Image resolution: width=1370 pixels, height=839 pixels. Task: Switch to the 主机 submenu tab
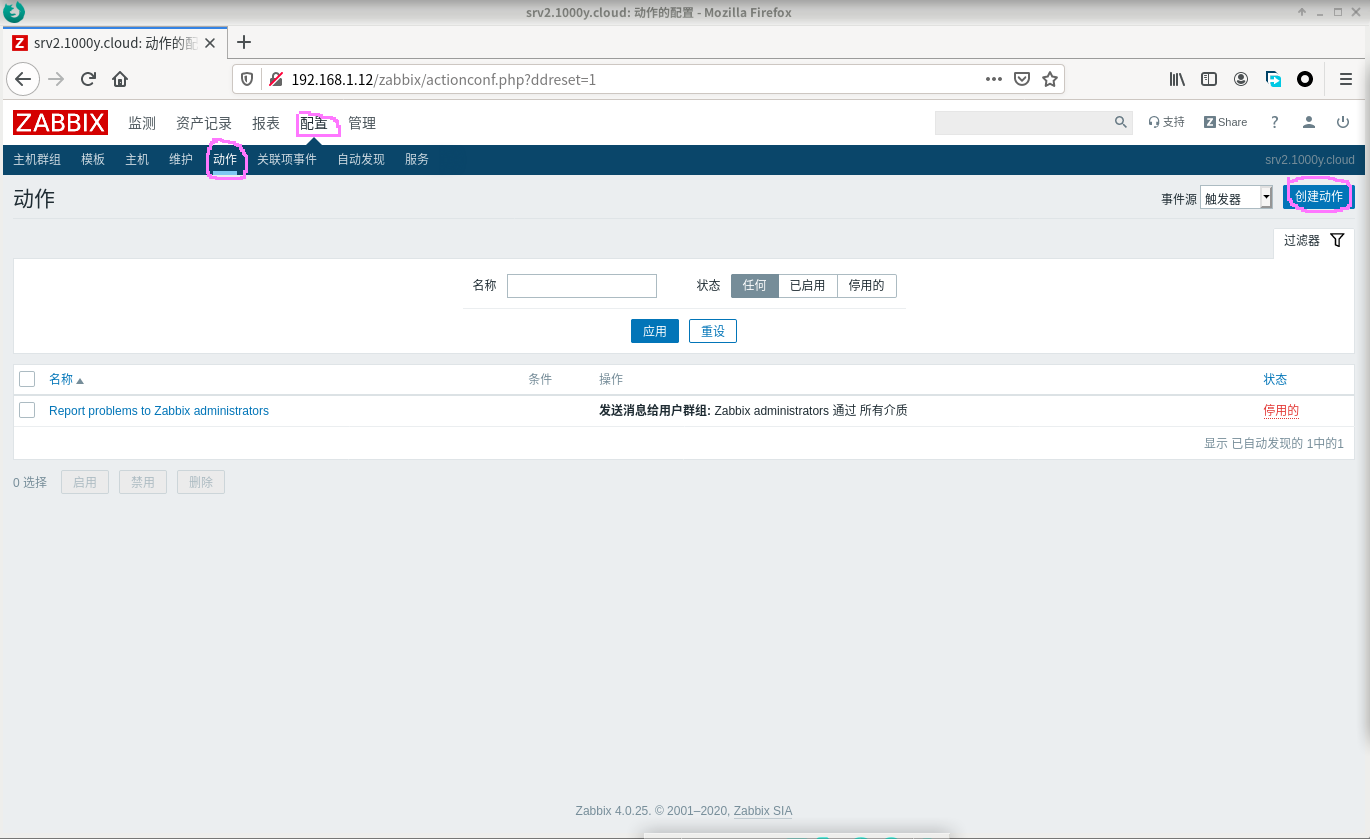[x=137, y=159]
